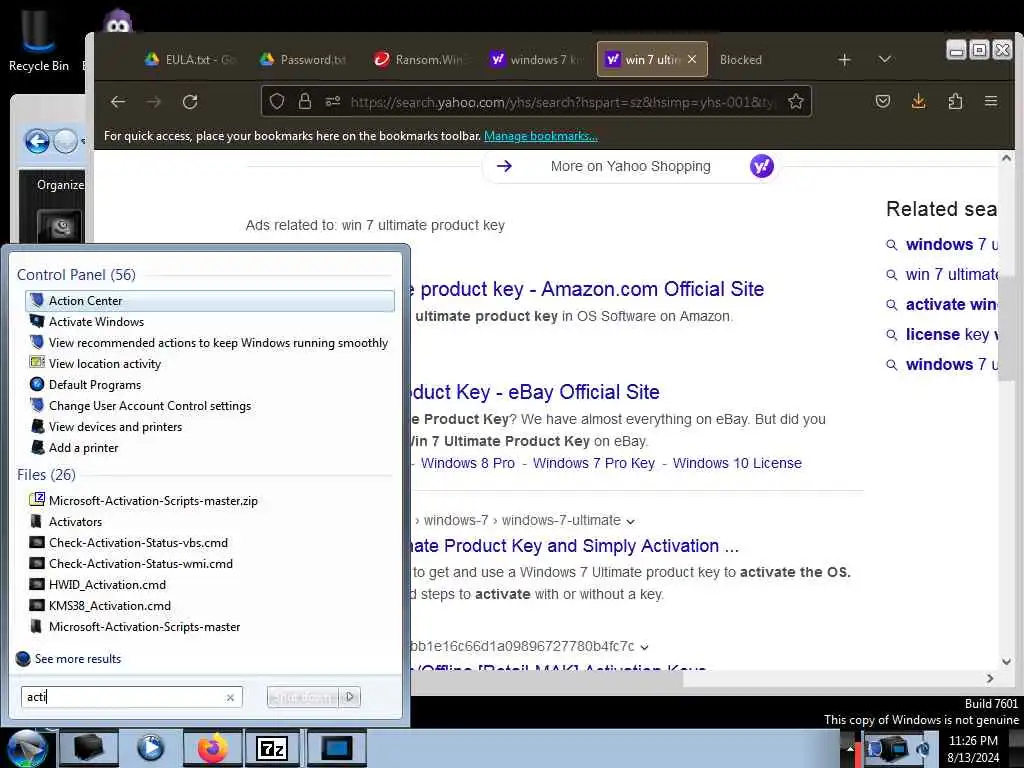Screen dimensions: 1024x768
Task: Open View location activity result
Action: tap(210, 363)
